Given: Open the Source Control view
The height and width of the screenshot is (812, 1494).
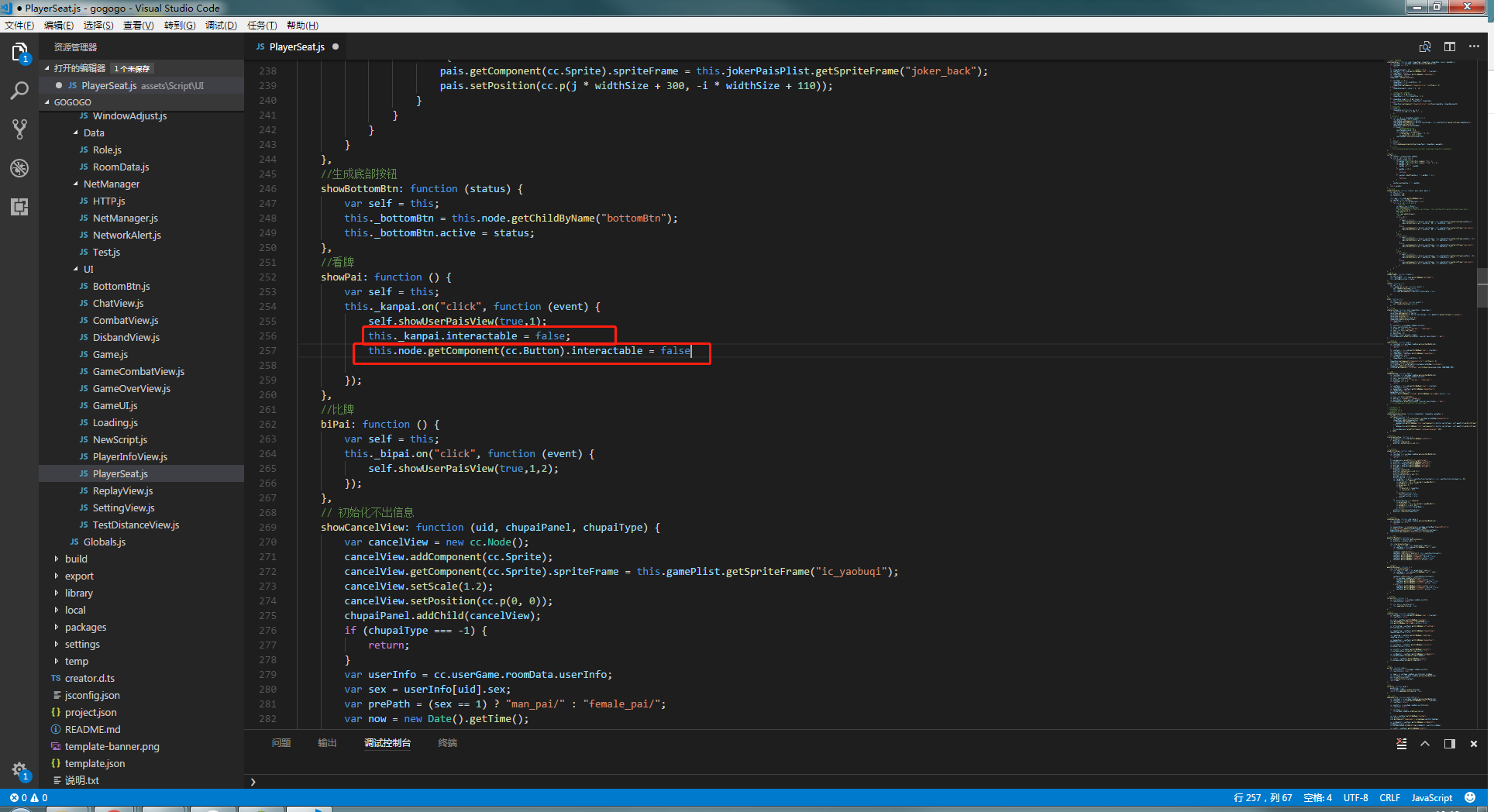Looking at the screenshot, I should (x=19, y=129).
